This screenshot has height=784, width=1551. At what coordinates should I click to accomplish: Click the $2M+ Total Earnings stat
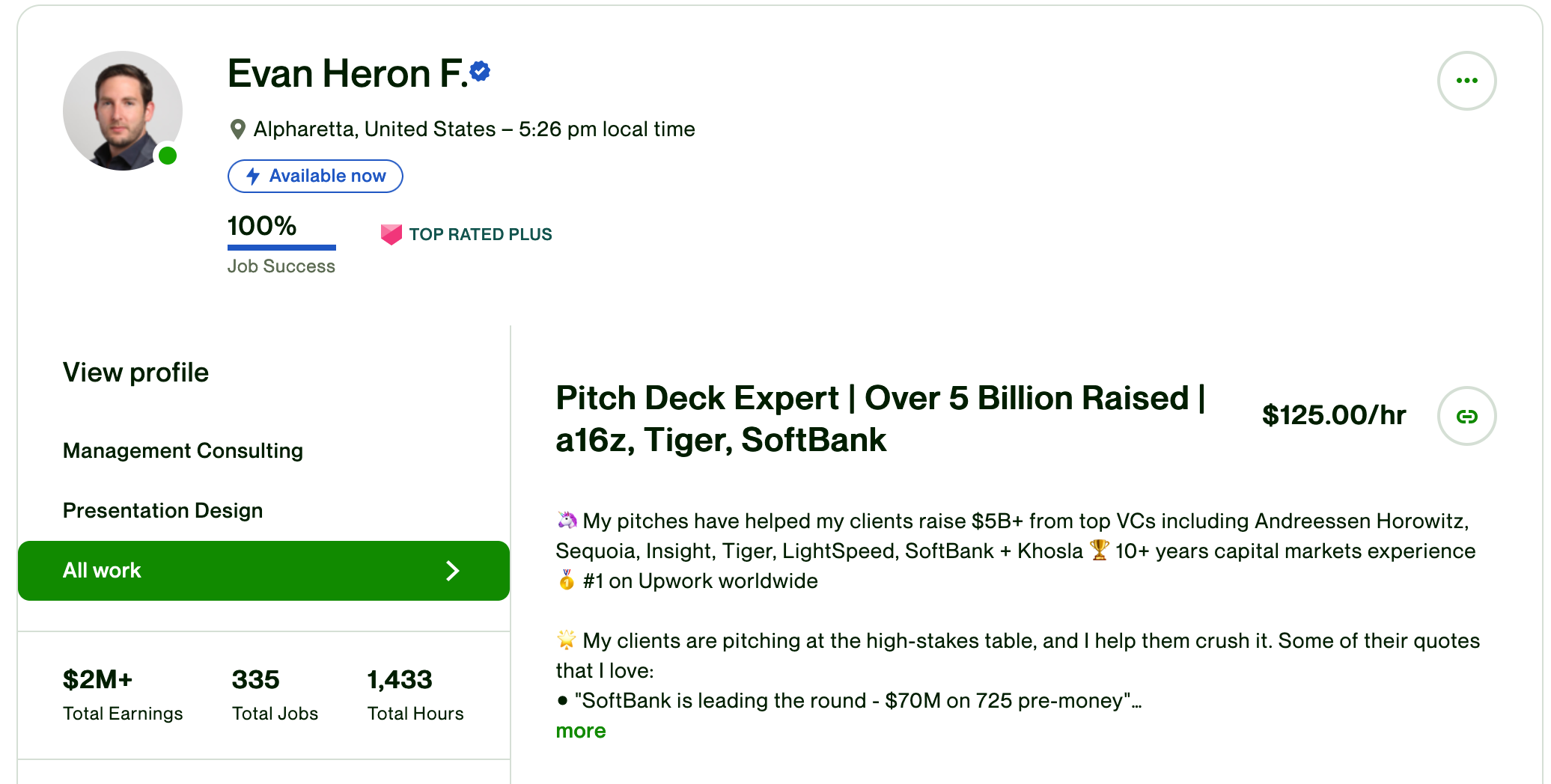click(123, 695)
